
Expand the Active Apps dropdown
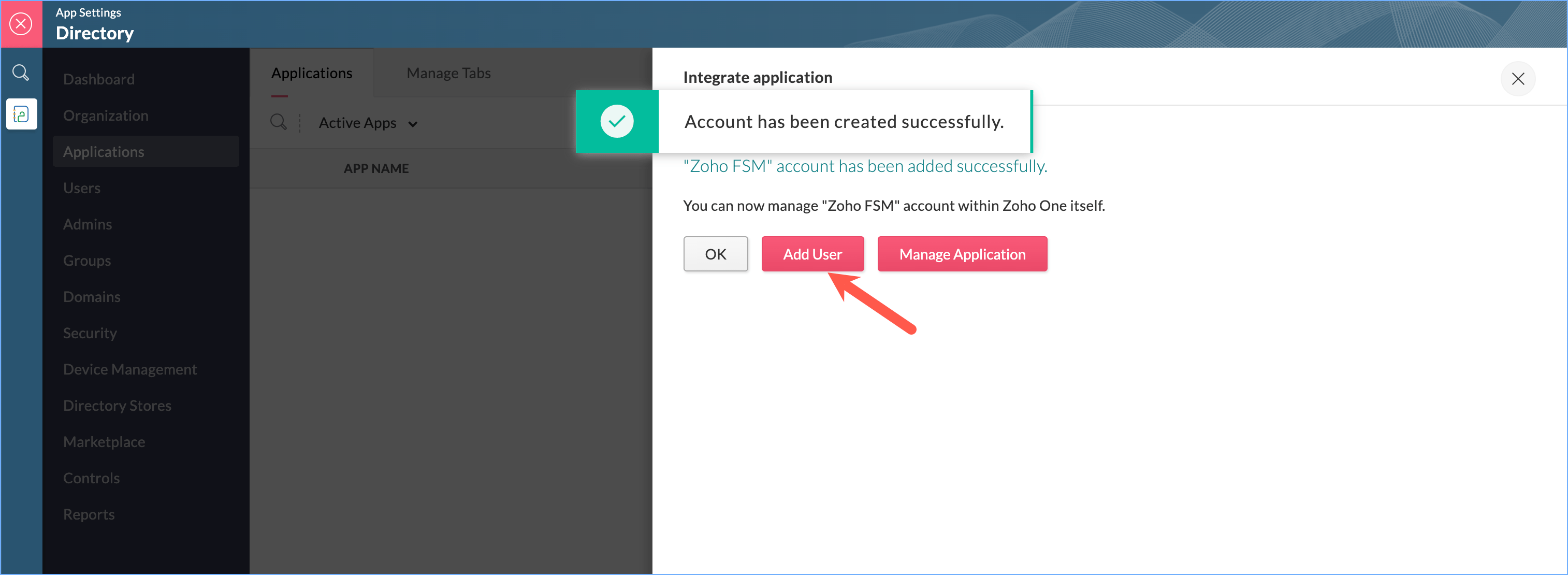tap(368, 123)
